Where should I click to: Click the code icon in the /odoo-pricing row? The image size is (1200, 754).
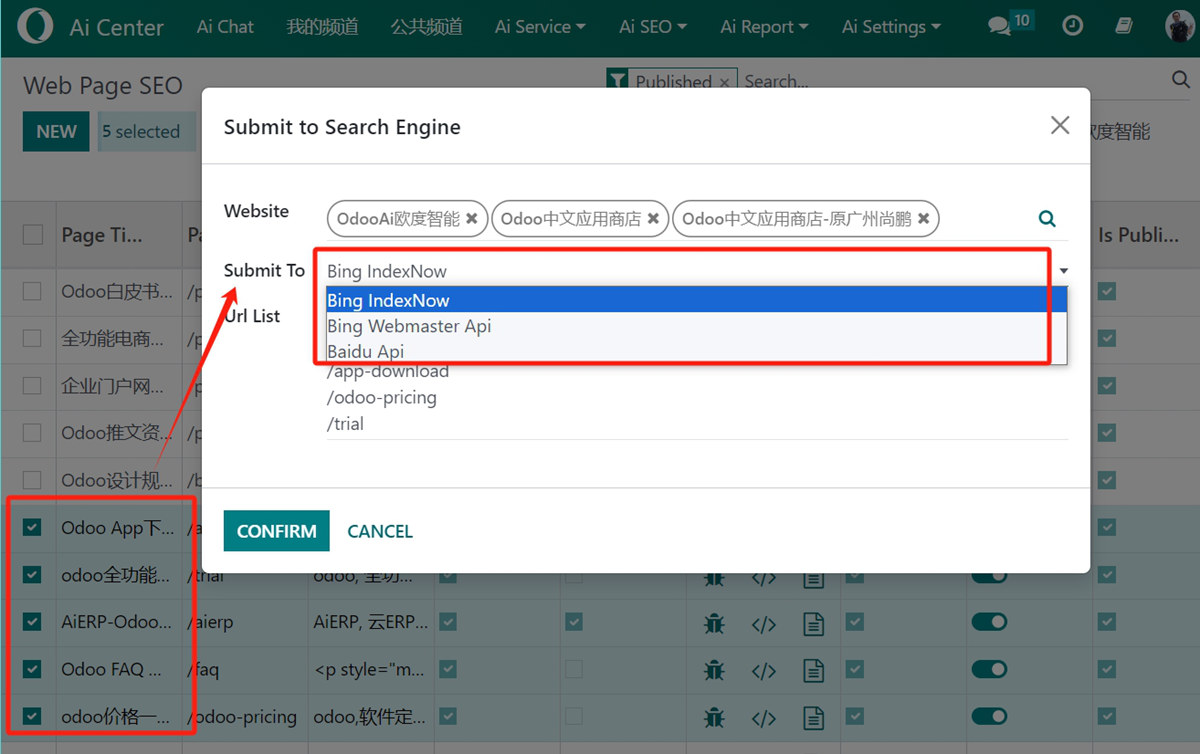point(764,717)
